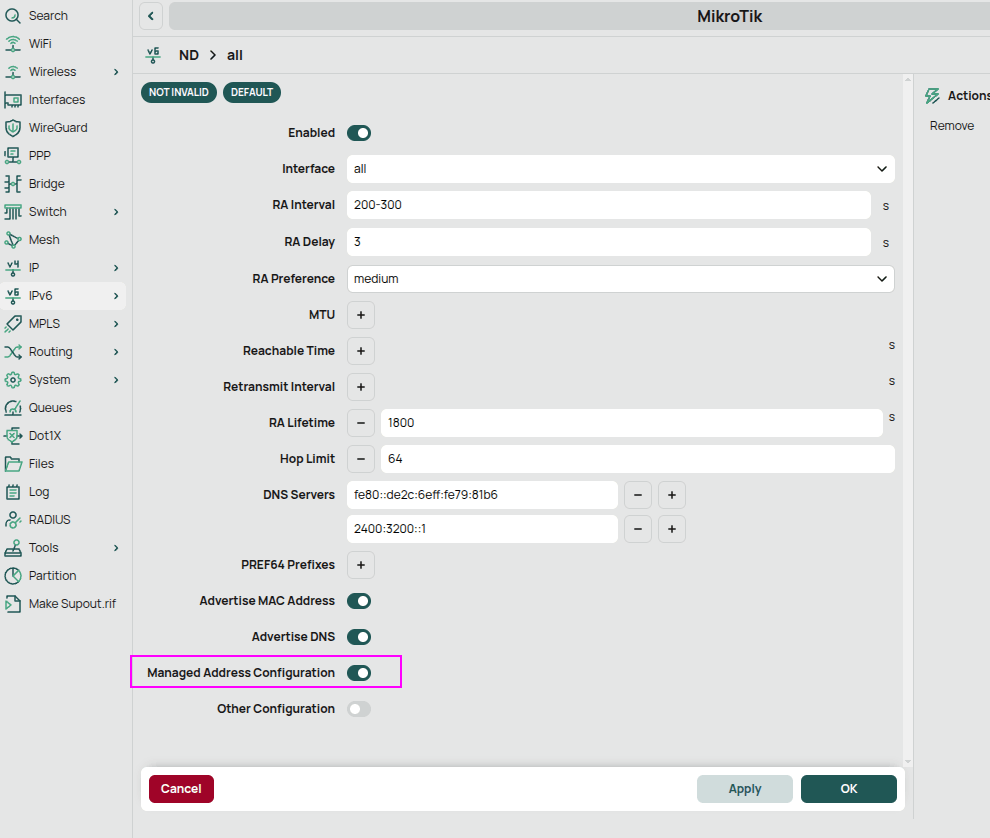This screenshot has height=838, width=990.
Task: Select the Mesh icon in sidebar
Action: (13, 240)
